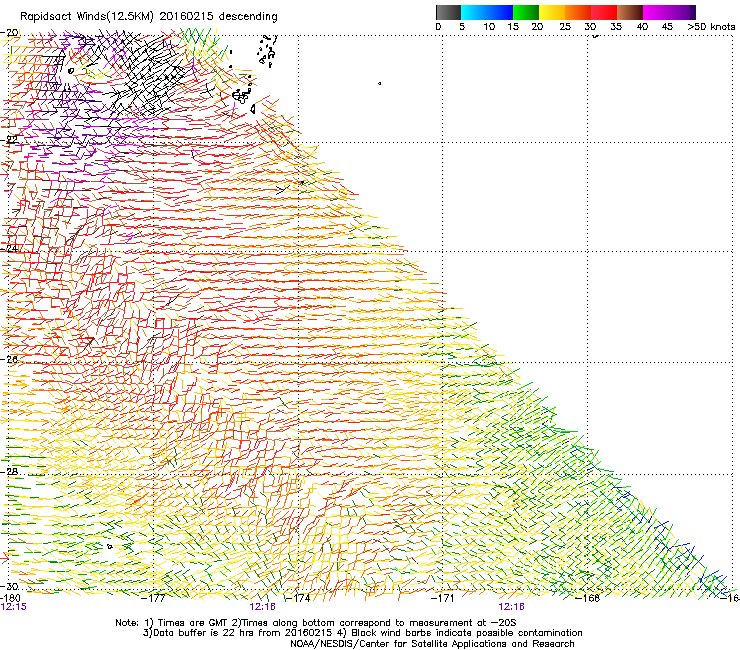This screenshot has width=740, height=650.
Task: Select the yellow 20-25 knots color bar segment
Action: [552, 12]
